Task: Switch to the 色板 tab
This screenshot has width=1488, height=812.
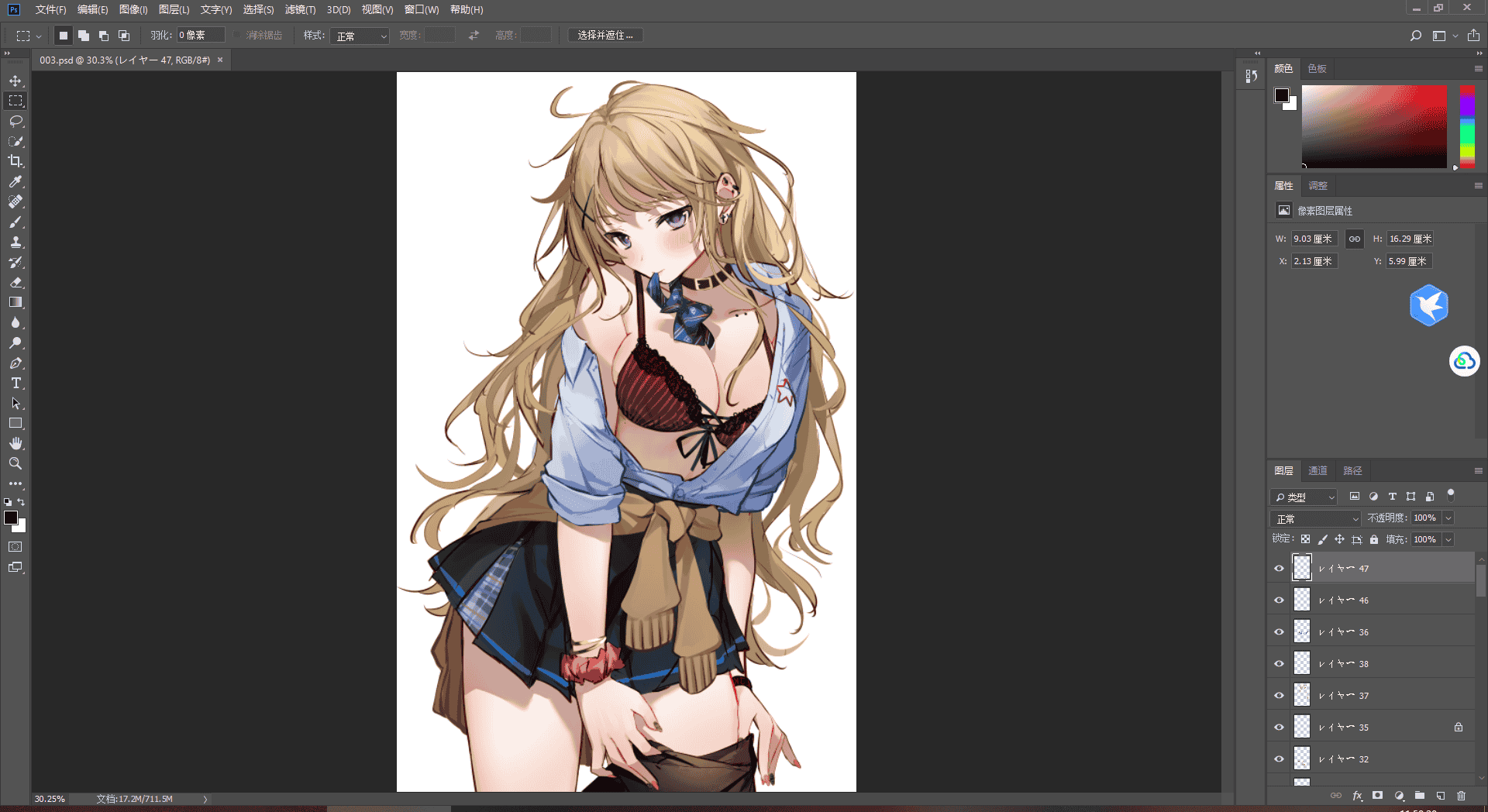Action: (x=1317, y=68)
